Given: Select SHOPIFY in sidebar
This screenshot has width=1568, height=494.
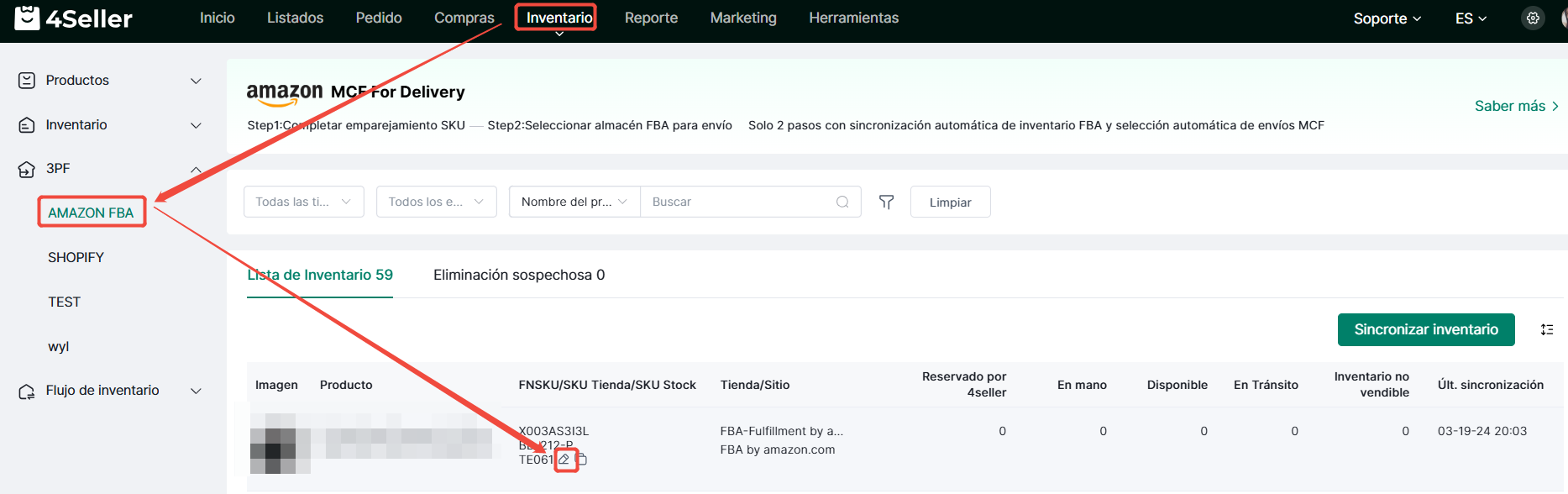Looking at the screenshot, I should click(x=76, y=257).
